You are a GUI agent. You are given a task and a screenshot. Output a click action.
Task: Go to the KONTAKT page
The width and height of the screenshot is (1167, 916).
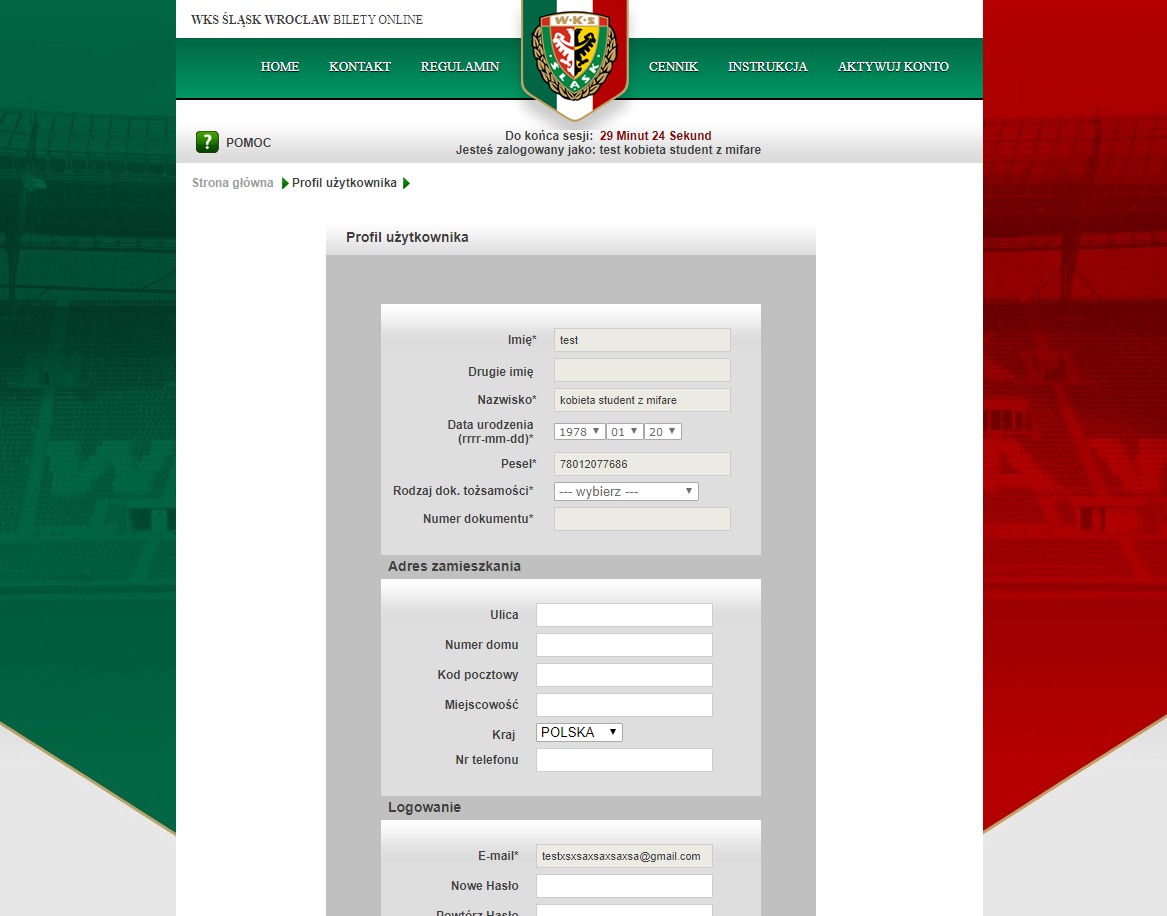pyautogui.click(x=360, y=67)
